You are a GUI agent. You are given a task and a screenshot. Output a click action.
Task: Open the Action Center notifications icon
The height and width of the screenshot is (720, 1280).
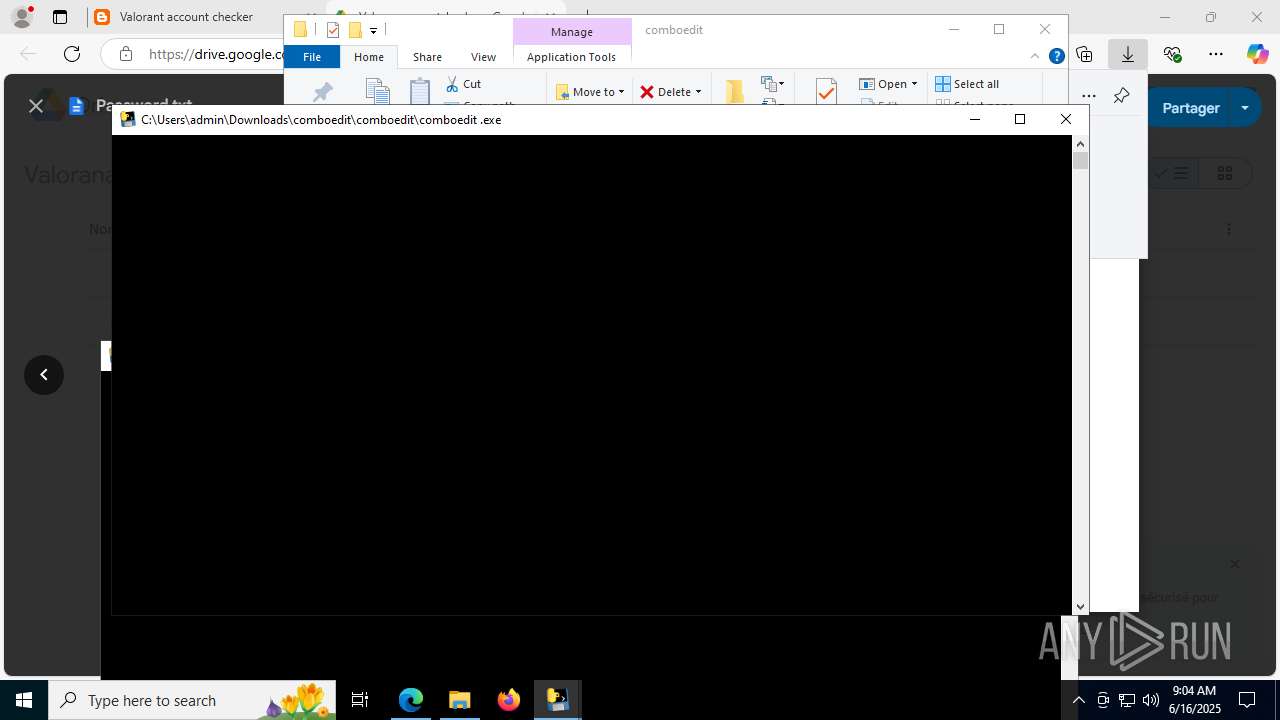(1248, 700)
